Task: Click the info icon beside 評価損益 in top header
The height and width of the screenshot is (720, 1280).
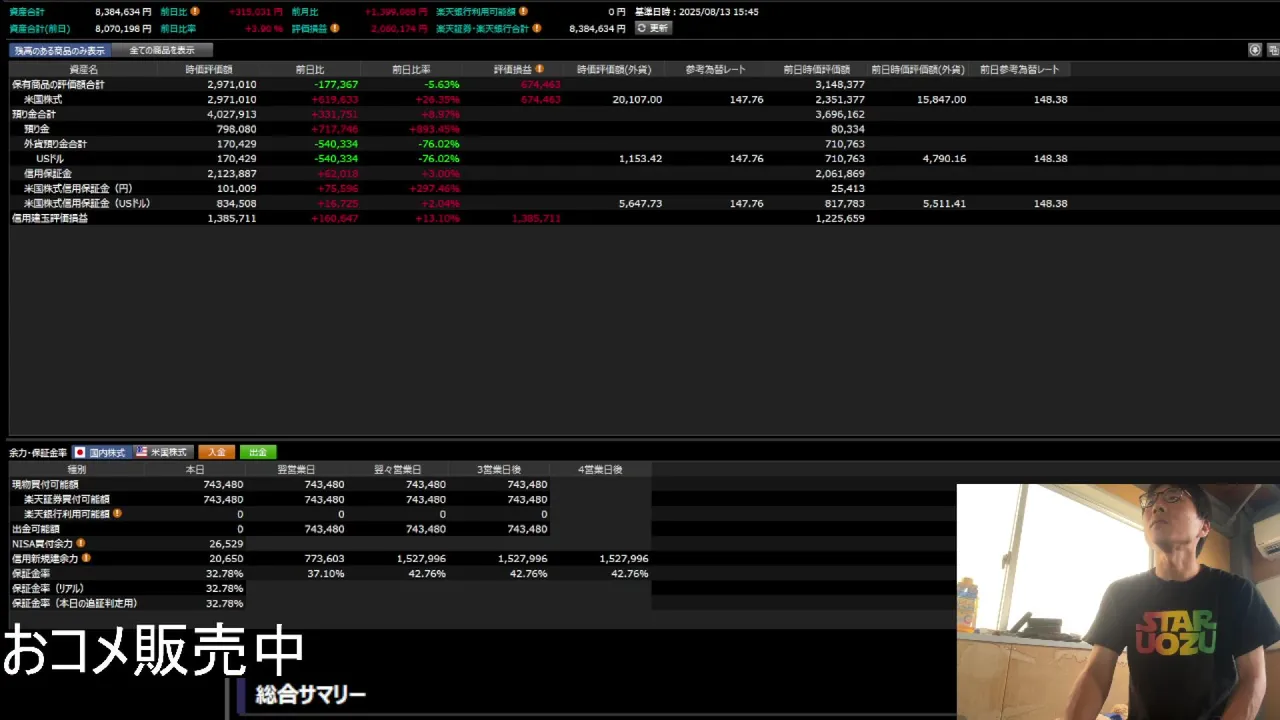Action: point(335,28)
